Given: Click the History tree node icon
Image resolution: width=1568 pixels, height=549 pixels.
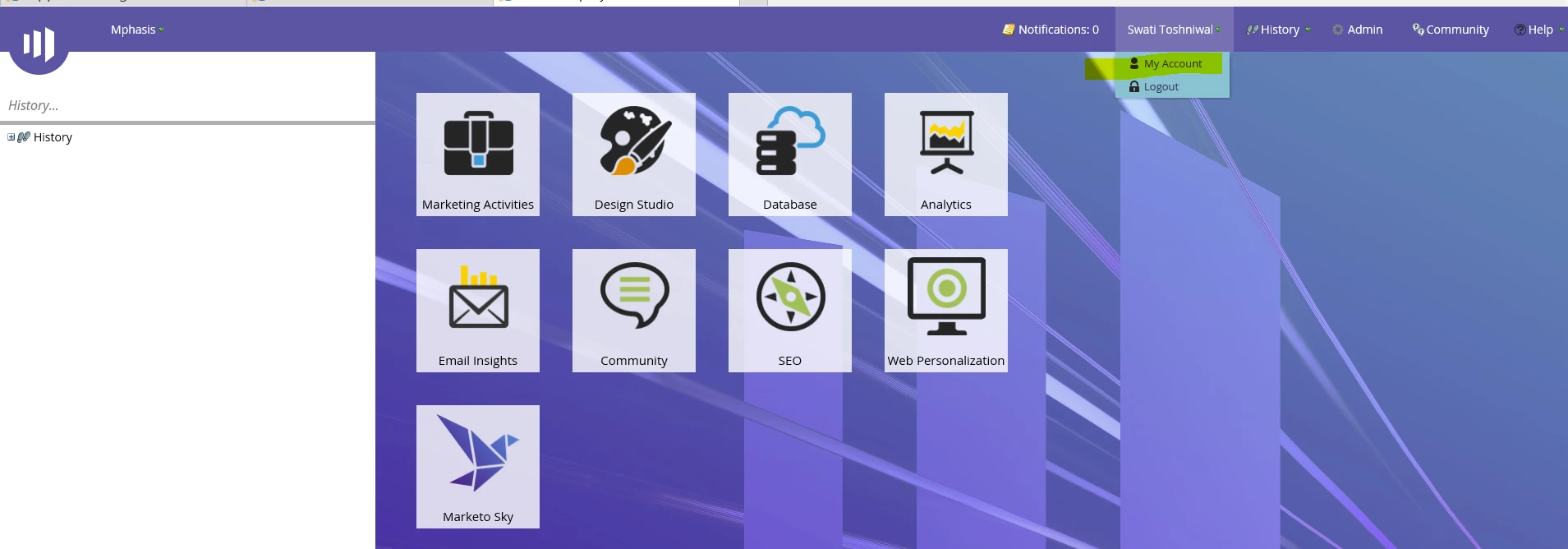Looking at the screenshot, I should tap(24, 137).
